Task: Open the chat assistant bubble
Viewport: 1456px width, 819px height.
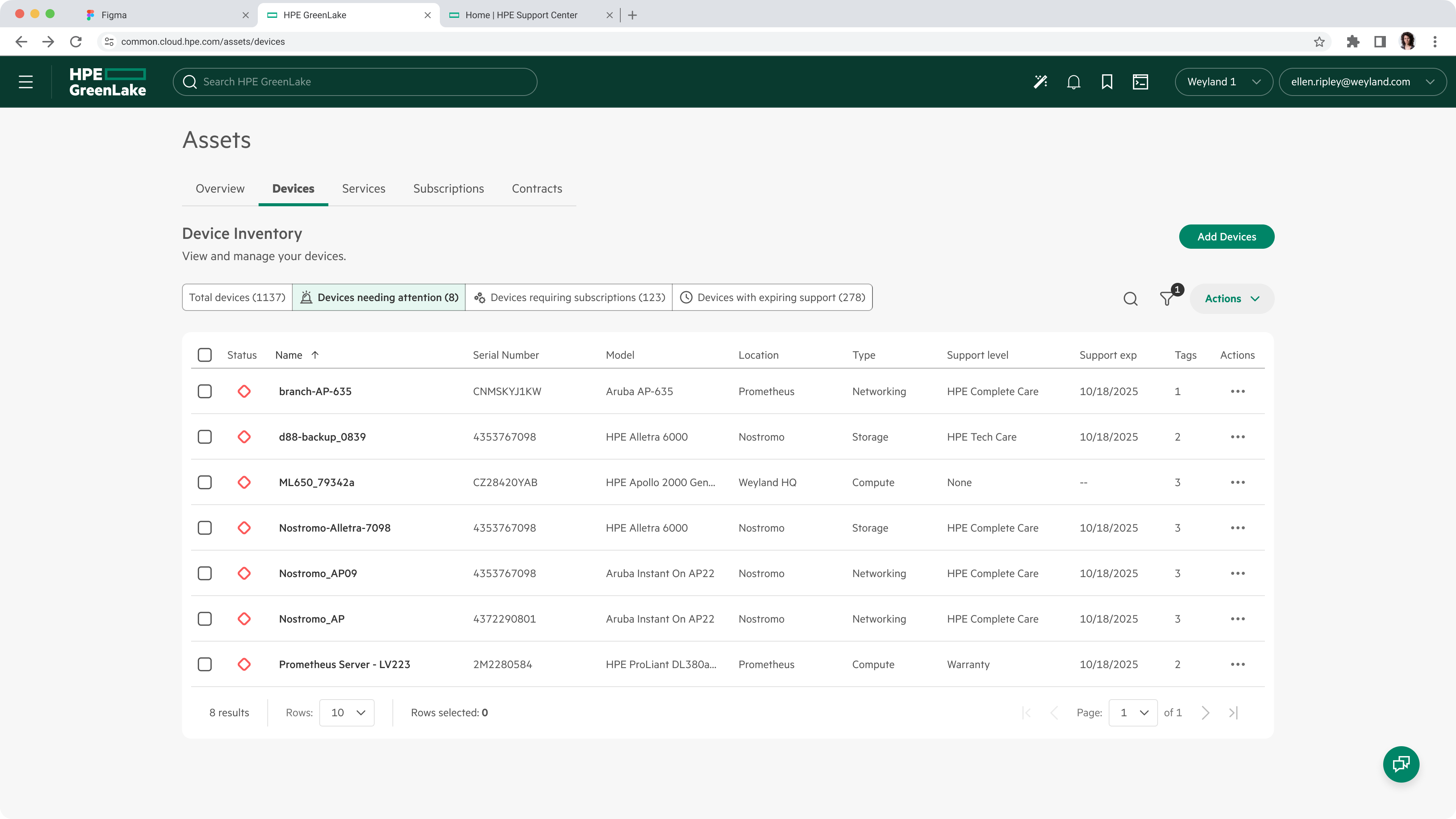Action: click(1401, 764)
